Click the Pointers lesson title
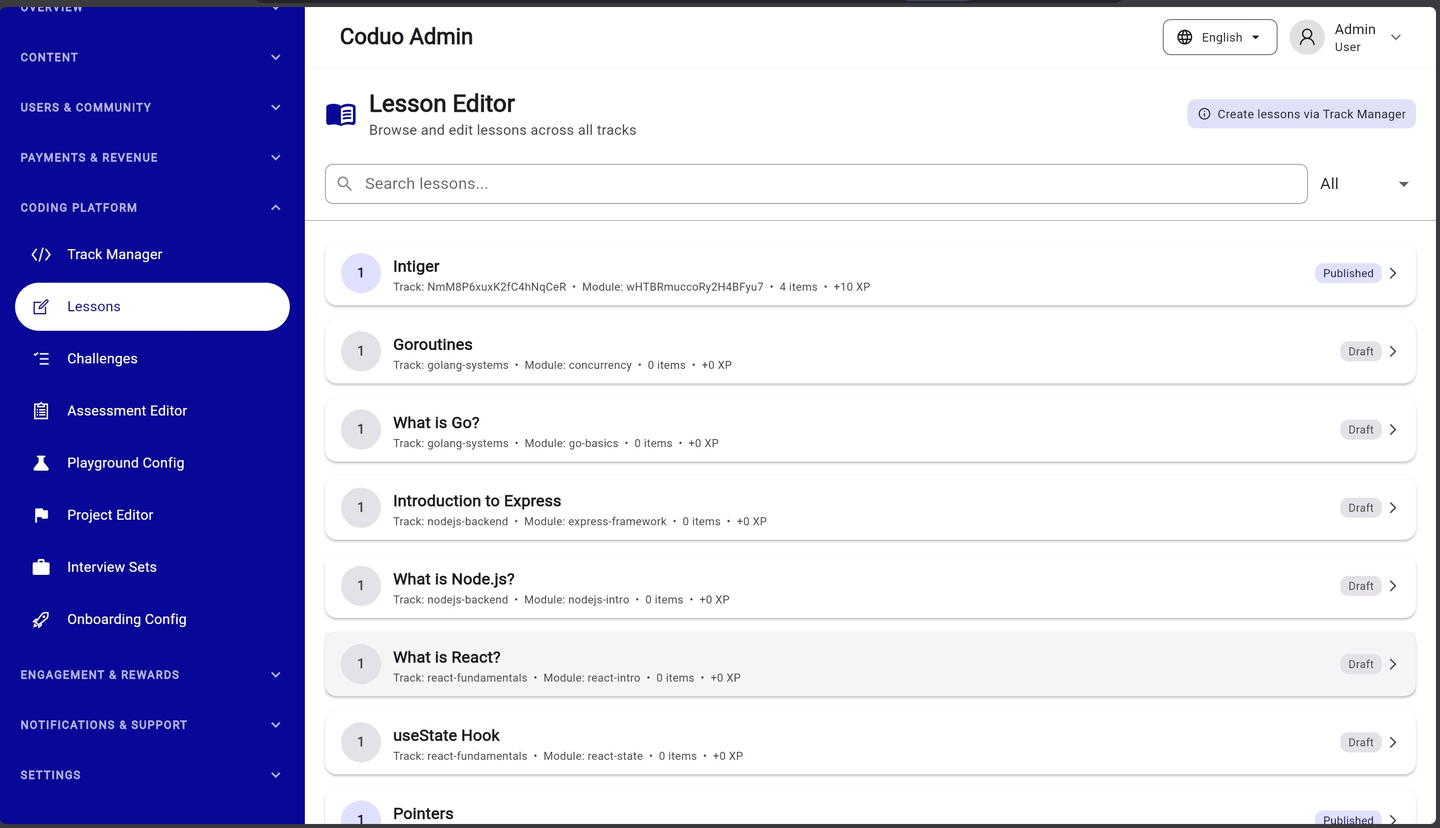 (x=423, y=813)
